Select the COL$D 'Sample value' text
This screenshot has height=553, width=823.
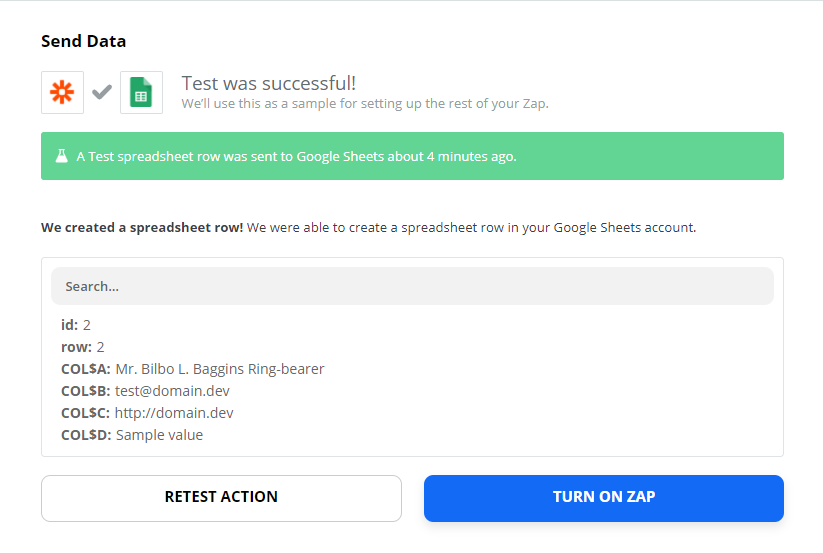159,435
